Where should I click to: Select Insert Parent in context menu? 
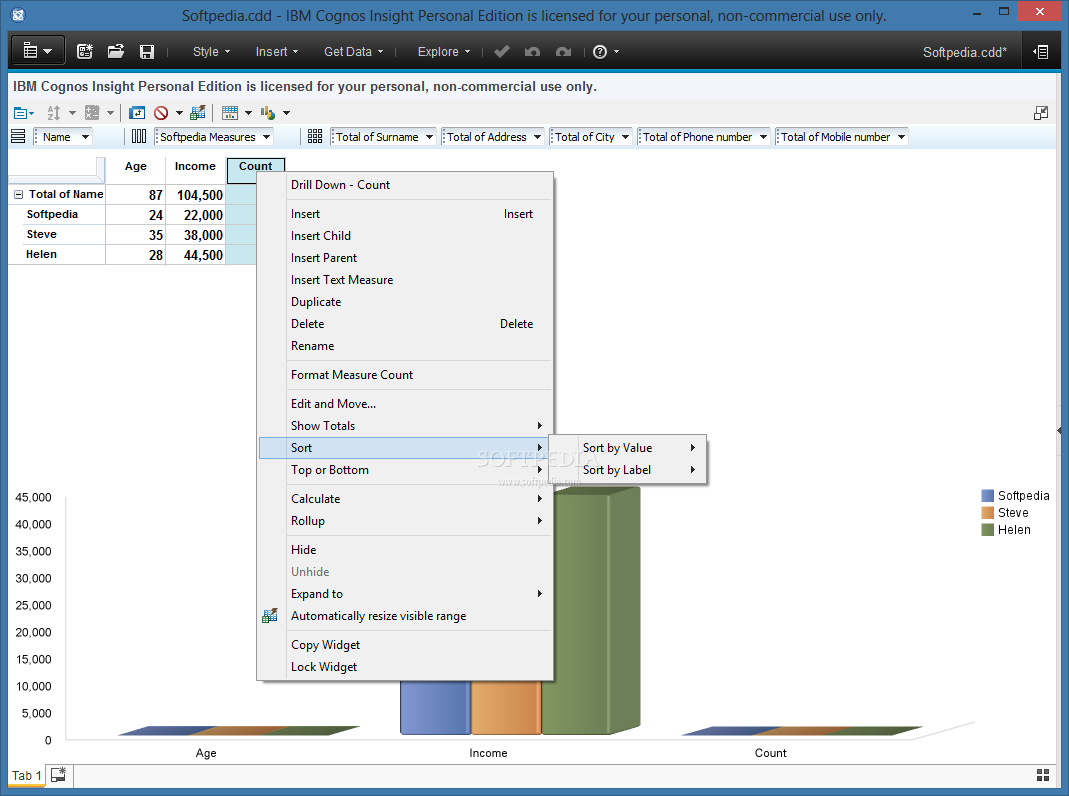(406, 258)
